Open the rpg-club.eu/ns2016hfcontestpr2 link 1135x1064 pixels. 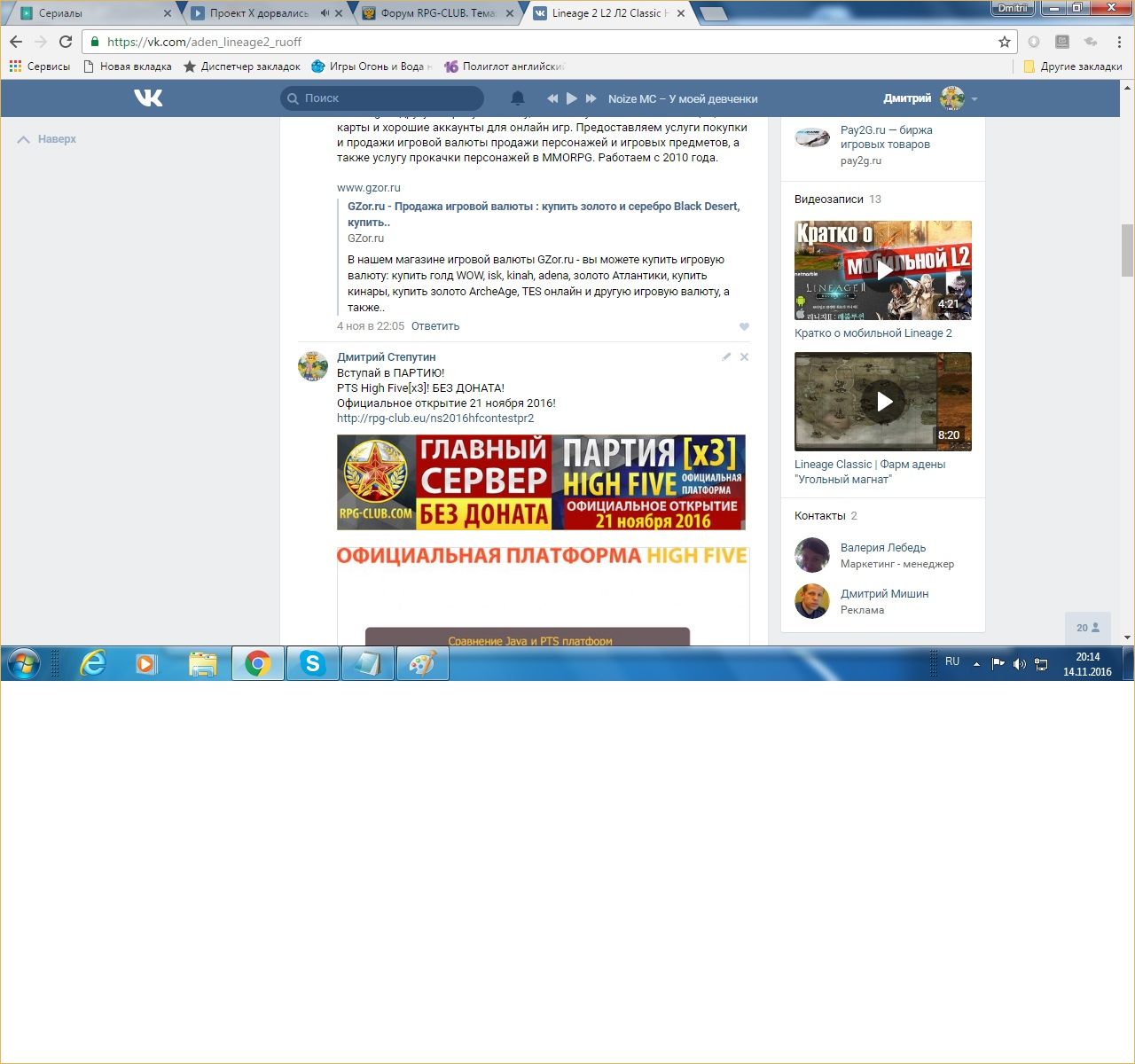435,419
